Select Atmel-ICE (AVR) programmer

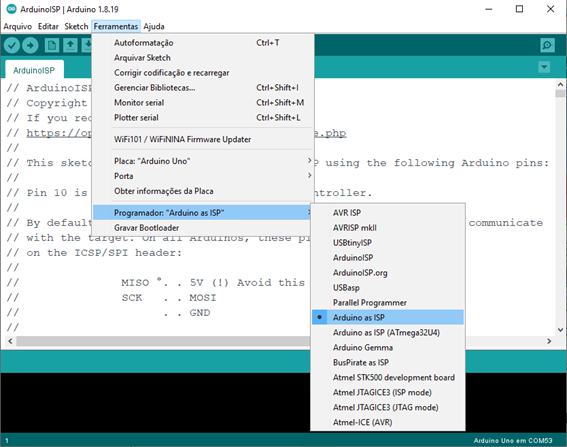coord(388,422)
